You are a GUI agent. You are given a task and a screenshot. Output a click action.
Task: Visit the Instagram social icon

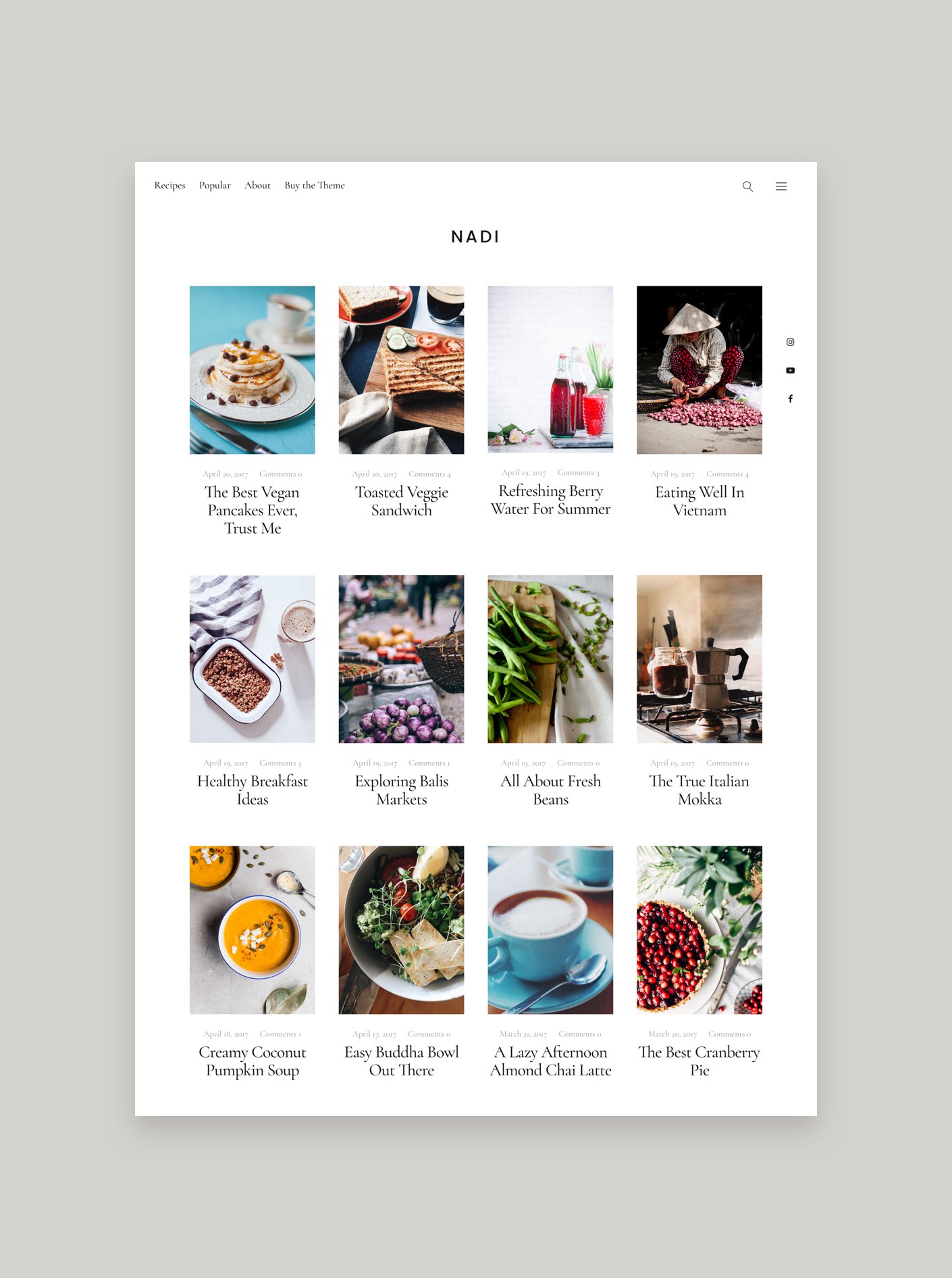click(790, 342)
